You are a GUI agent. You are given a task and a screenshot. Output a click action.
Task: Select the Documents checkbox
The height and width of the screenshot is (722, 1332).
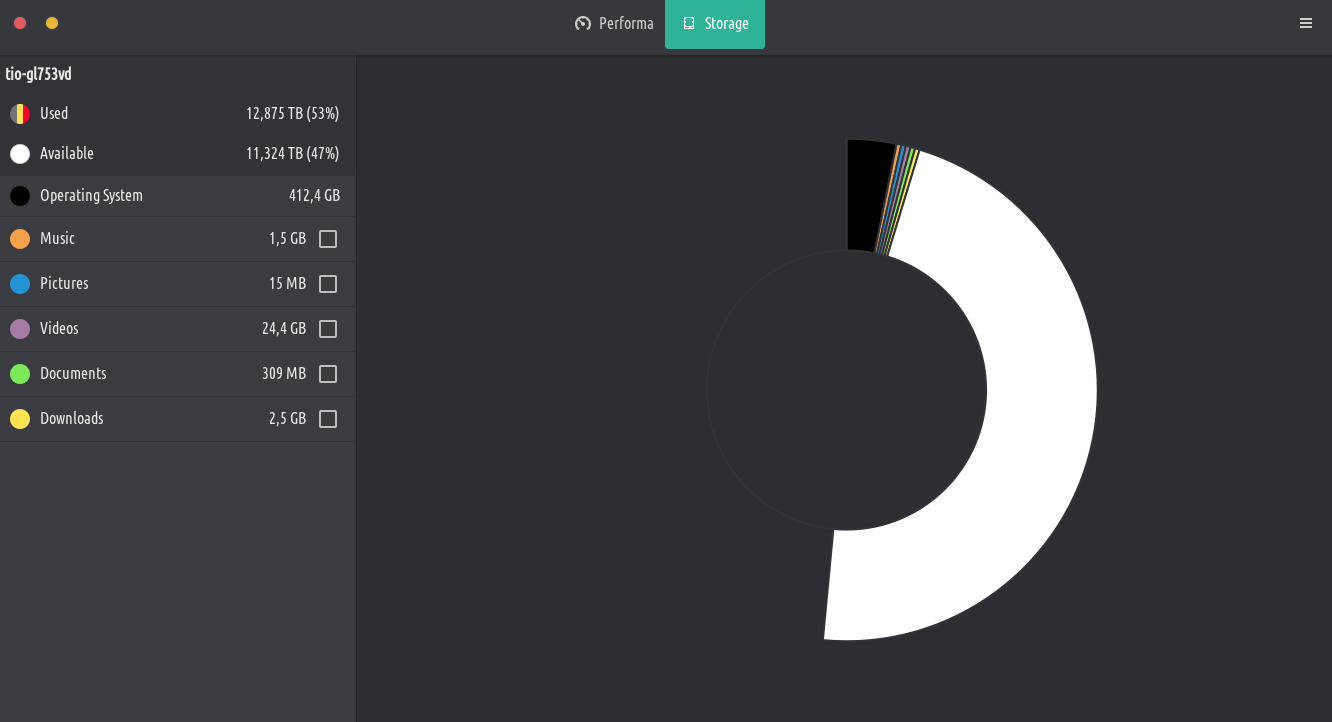(328, 374)
